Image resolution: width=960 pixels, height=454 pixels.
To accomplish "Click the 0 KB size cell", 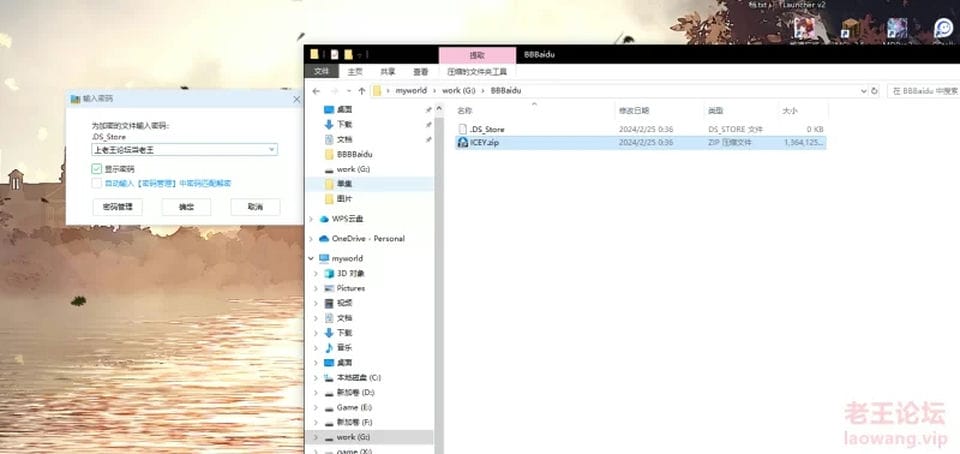I will point(815,129).
